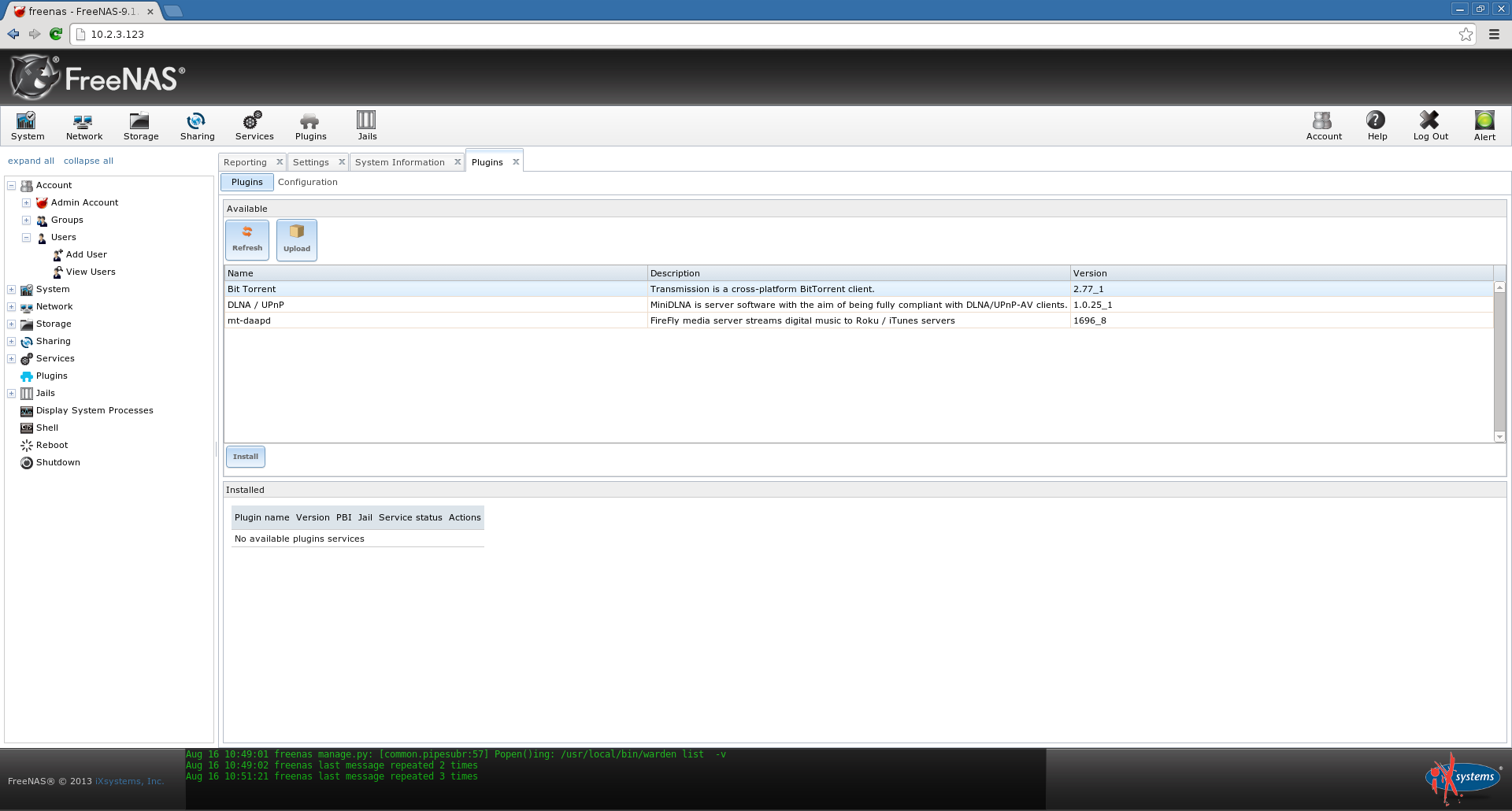This screenshot has width=1512, height=811.
Task: Collapse the Account tree node
Action: (12, 185)
